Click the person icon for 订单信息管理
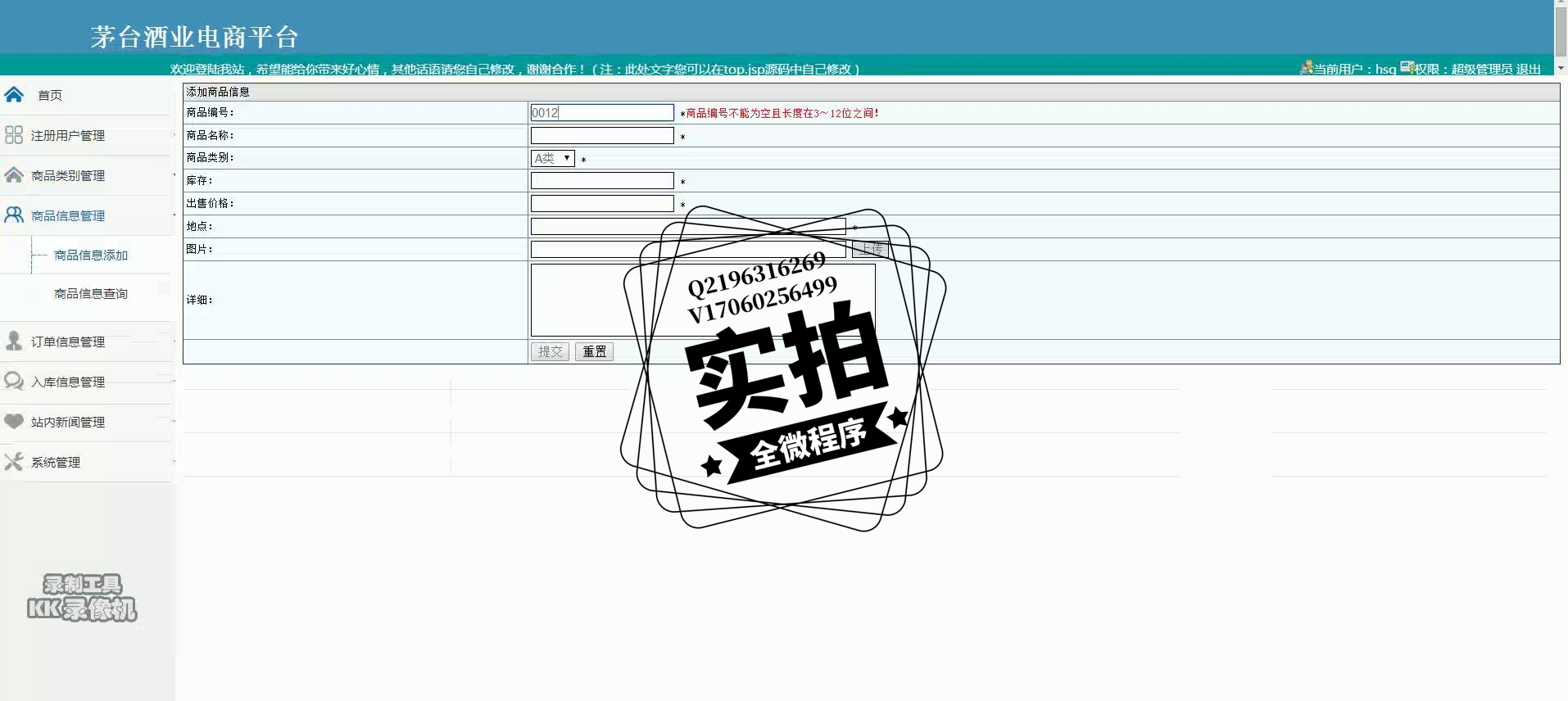 14,341
